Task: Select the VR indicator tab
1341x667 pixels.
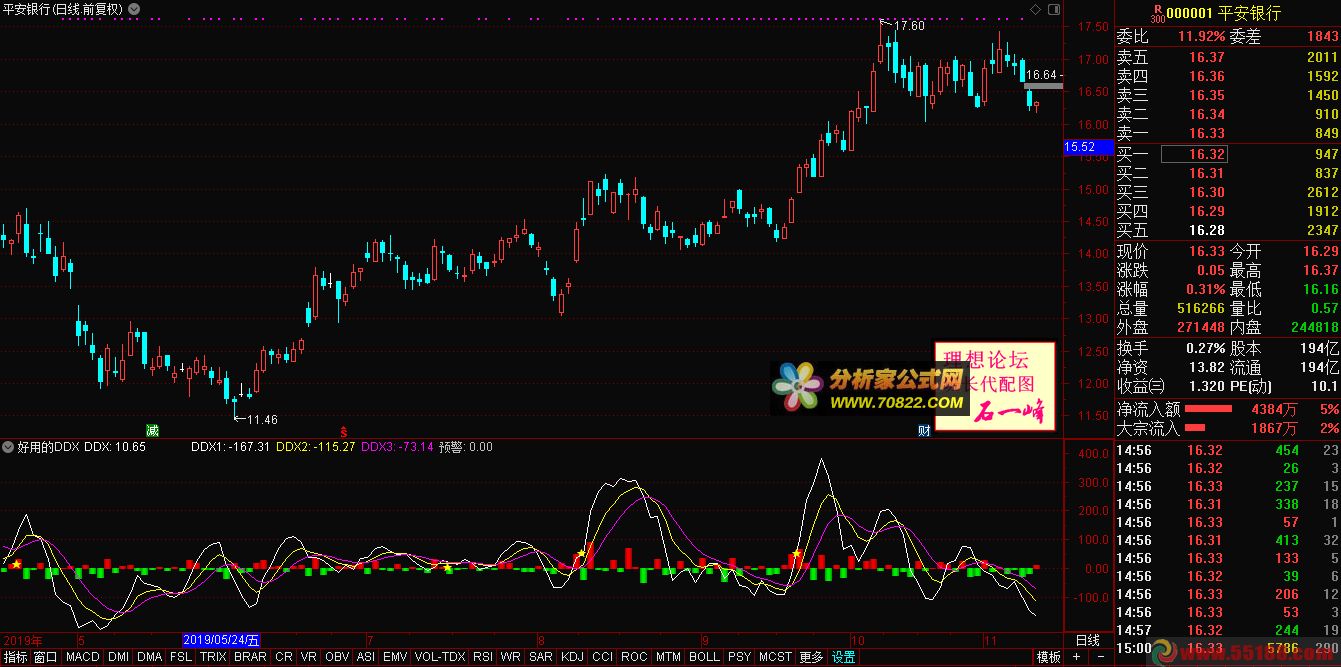Action: point(309,658)
